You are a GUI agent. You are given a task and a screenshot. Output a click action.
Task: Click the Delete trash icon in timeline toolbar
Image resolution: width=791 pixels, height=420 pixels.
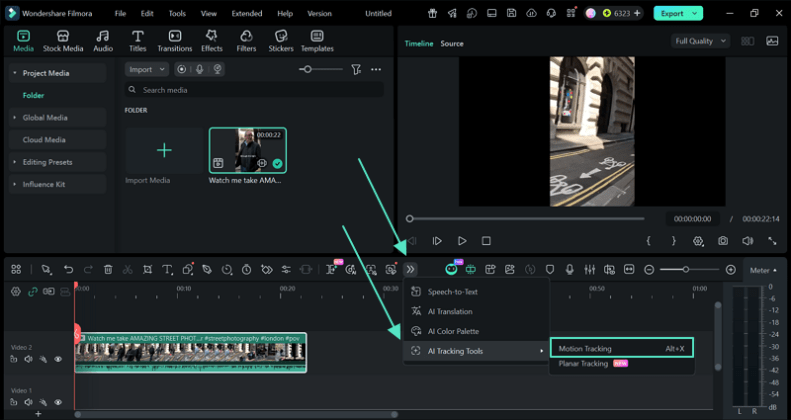[x=108, y=270]
